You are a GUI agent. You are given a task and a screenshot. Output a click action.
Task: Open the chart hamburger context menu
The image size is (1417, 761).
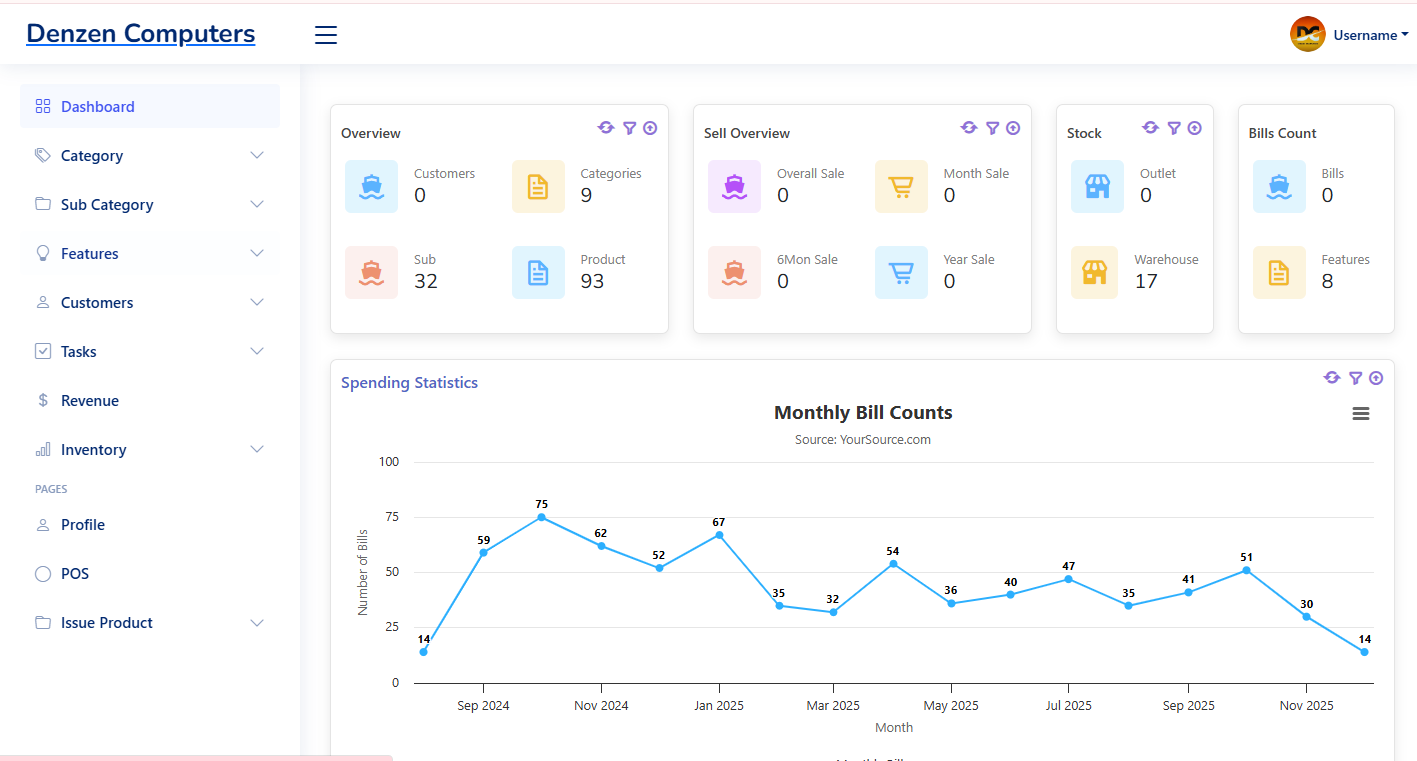1360,414
